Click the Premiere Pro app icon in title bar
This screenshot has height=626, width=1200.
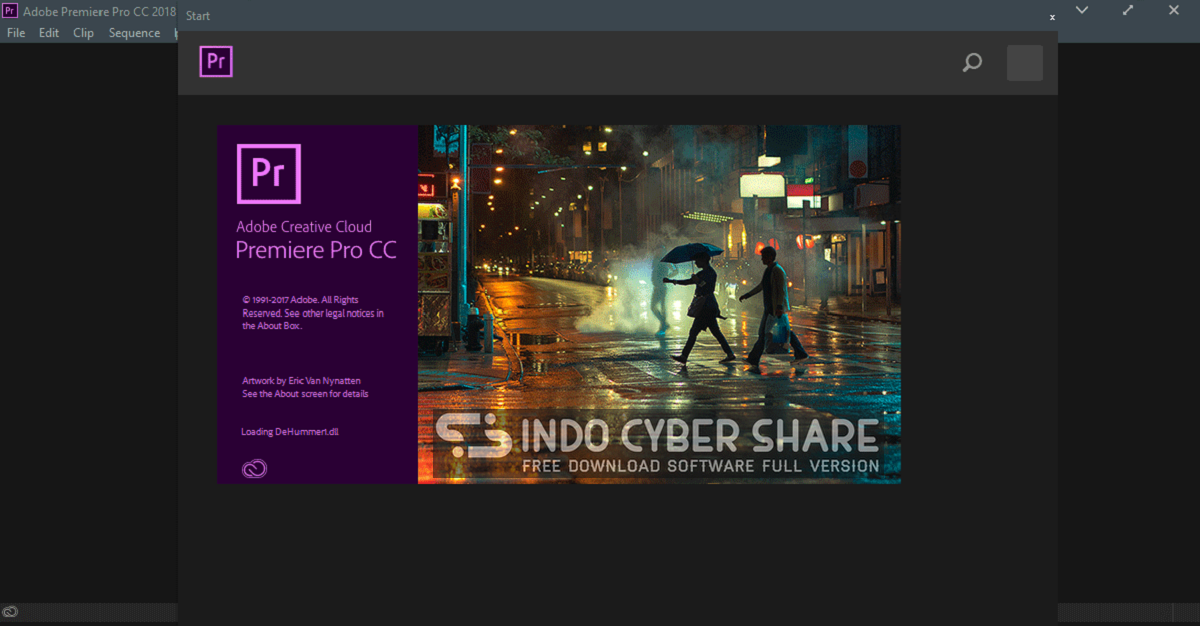pyautogui.click(x=10, y=10)
